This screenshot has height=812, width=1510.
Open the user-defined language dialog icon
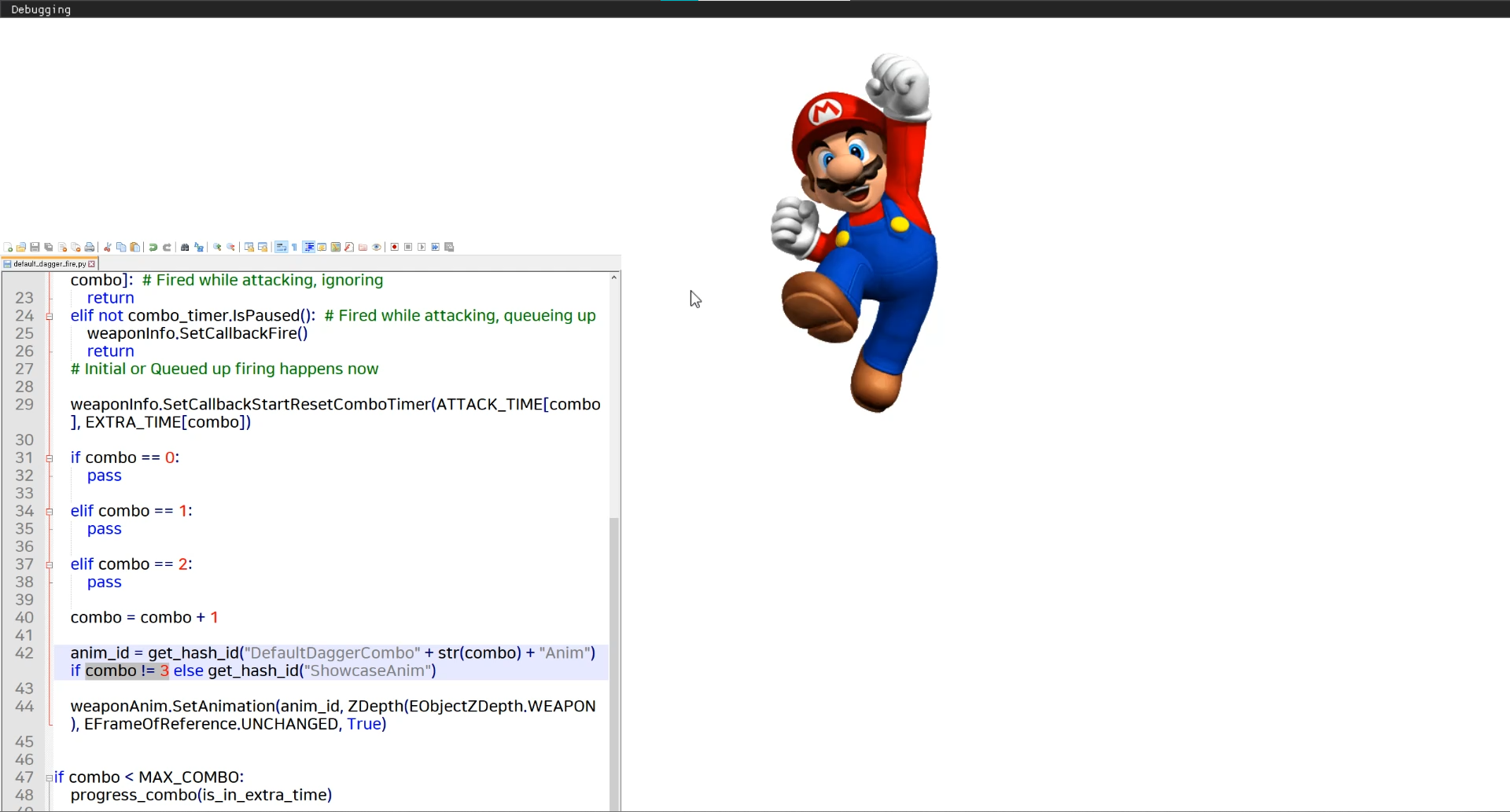coord(322,248)
